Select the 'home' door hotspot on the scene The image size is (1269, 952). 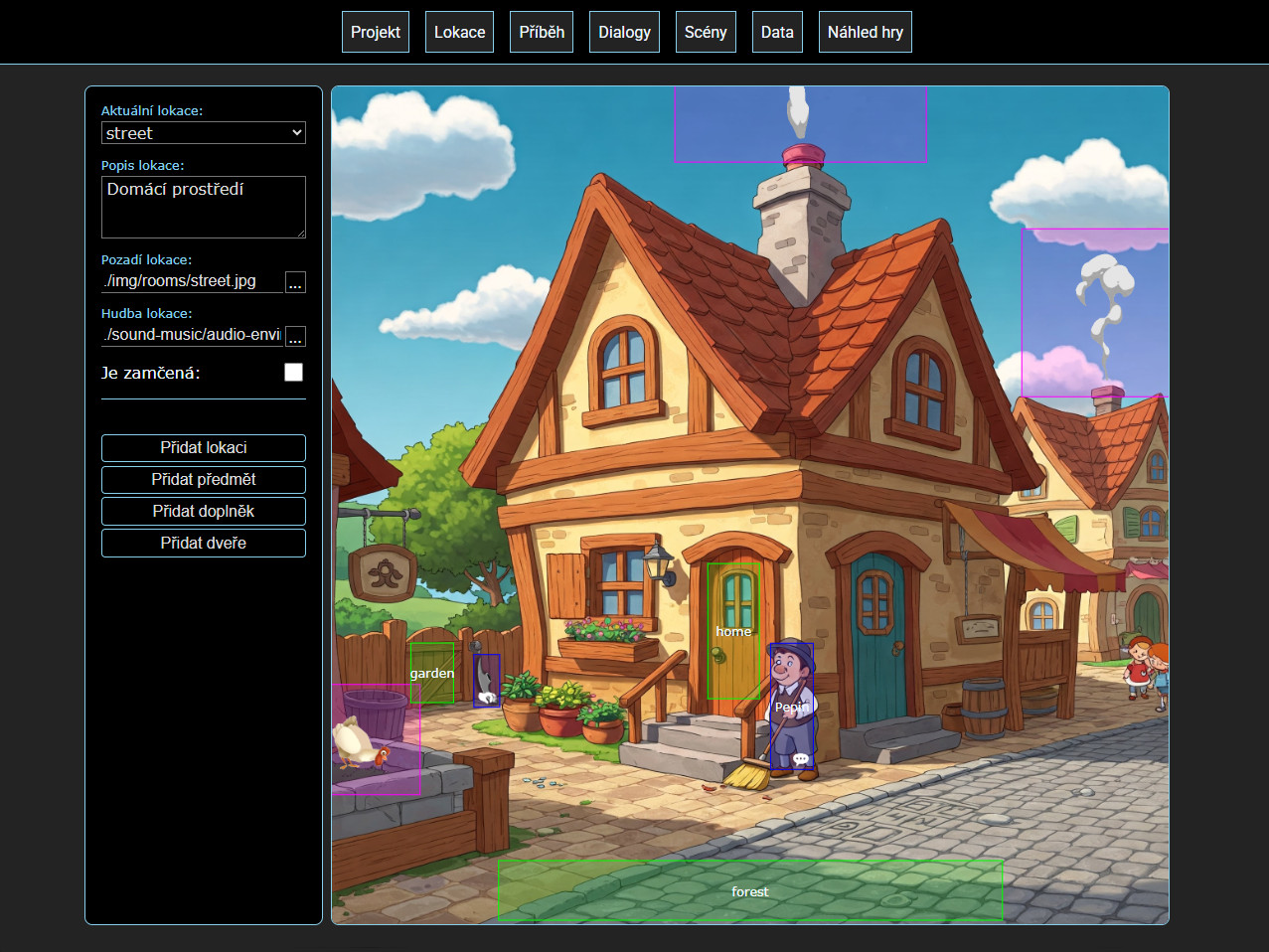(x=733, y=631)
